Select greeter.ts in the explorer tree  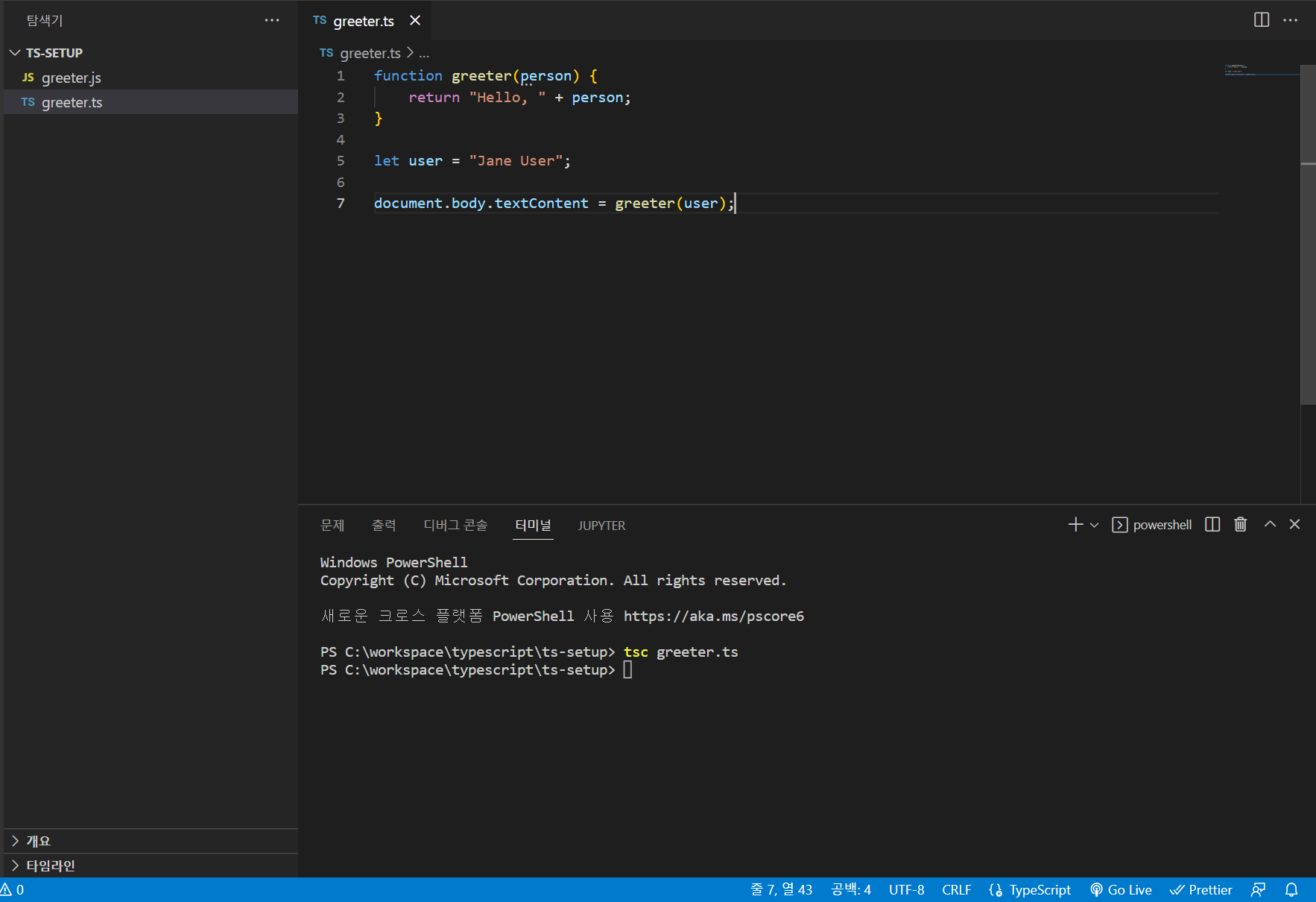coord(151,102)
